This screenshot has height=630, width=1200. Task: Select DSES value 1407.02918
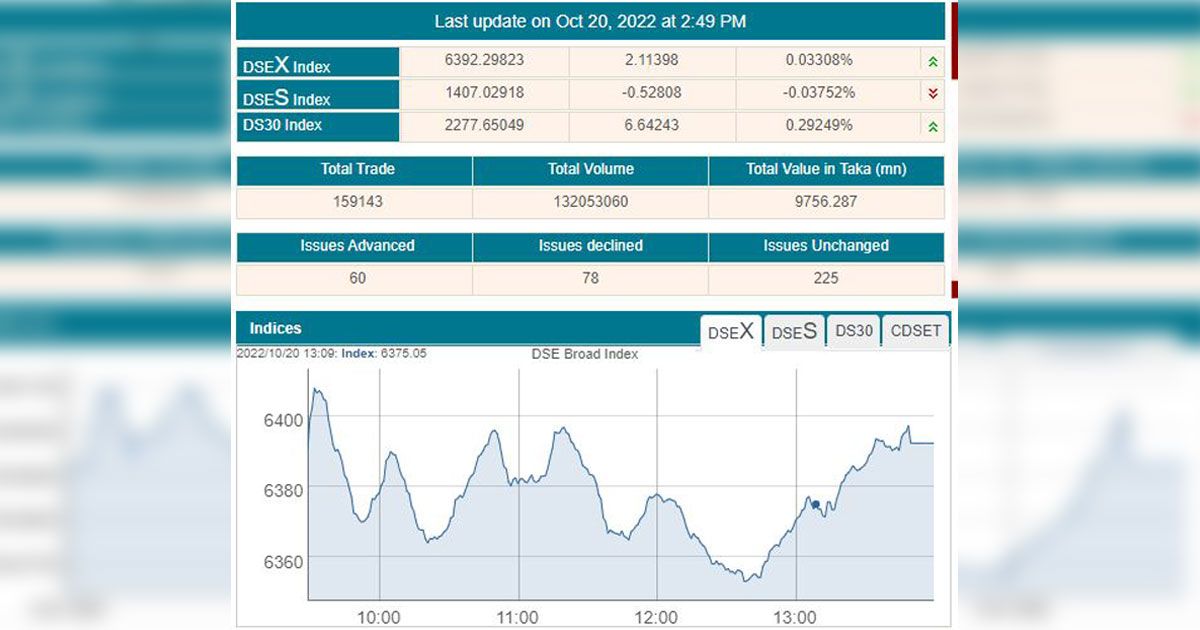pos(484,92)
